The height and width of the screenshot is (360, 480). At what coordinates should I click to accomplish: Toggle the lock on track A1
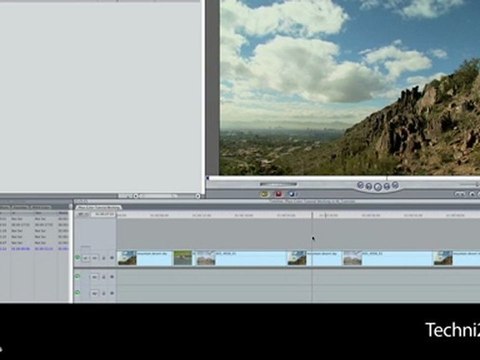point(103,277)
